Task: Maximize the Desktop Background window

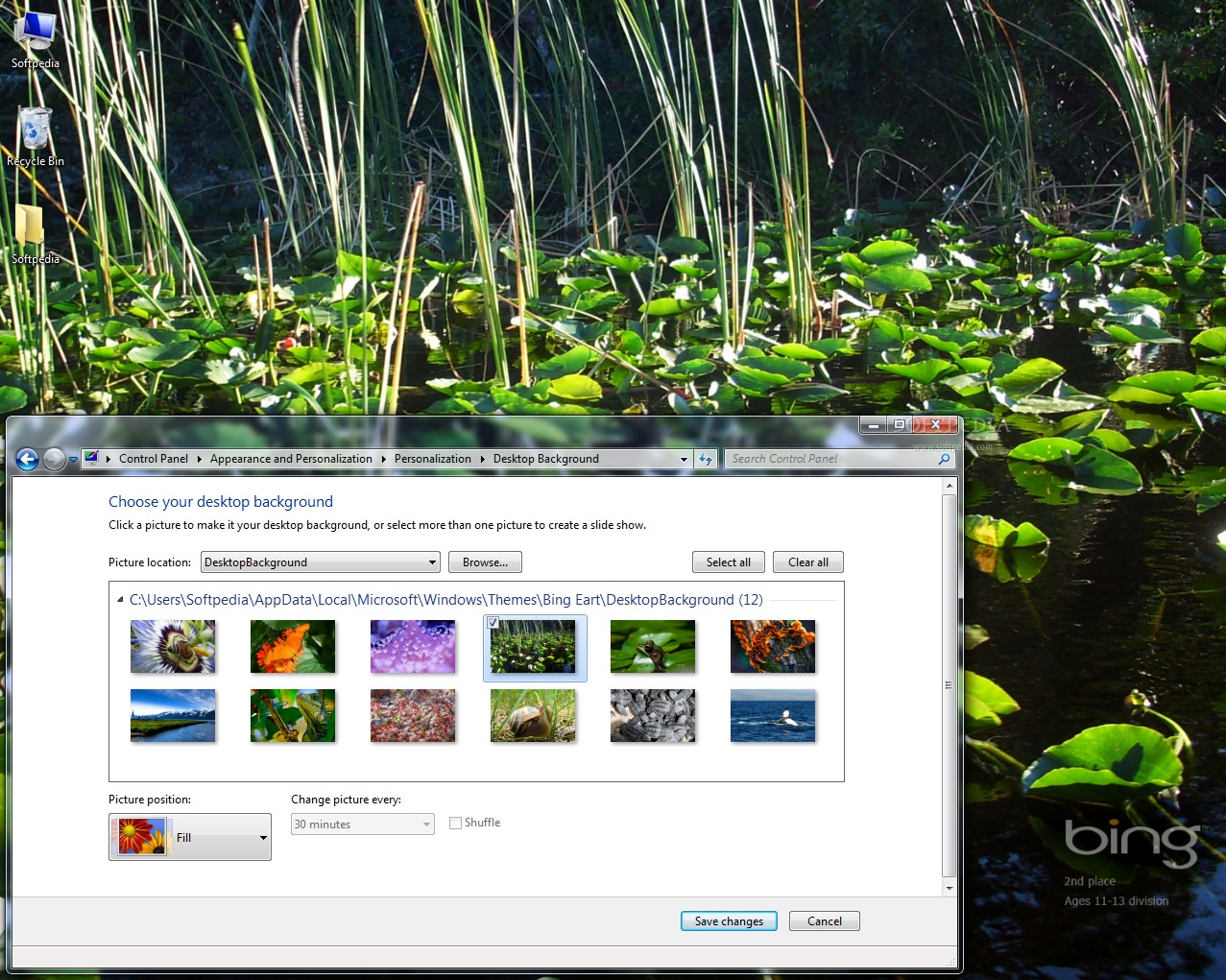Action: 899,424
